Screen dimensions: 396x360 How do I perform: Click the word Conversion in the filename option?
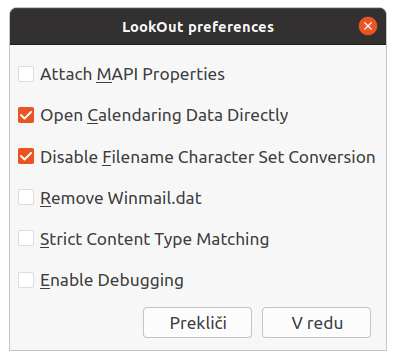point(332,157)
